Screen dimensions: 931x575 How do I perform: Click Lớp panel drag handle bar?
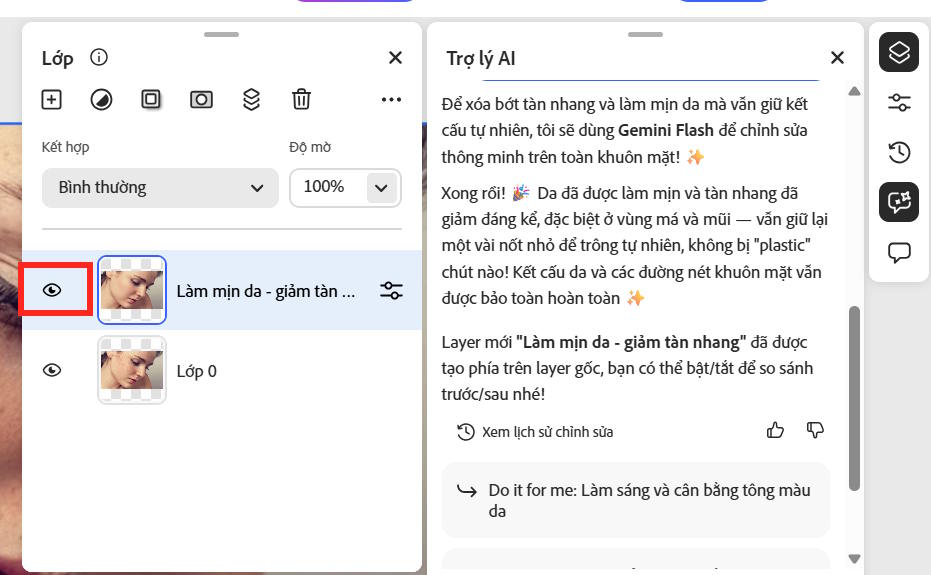pyautogui.click(x=221, y=34)
